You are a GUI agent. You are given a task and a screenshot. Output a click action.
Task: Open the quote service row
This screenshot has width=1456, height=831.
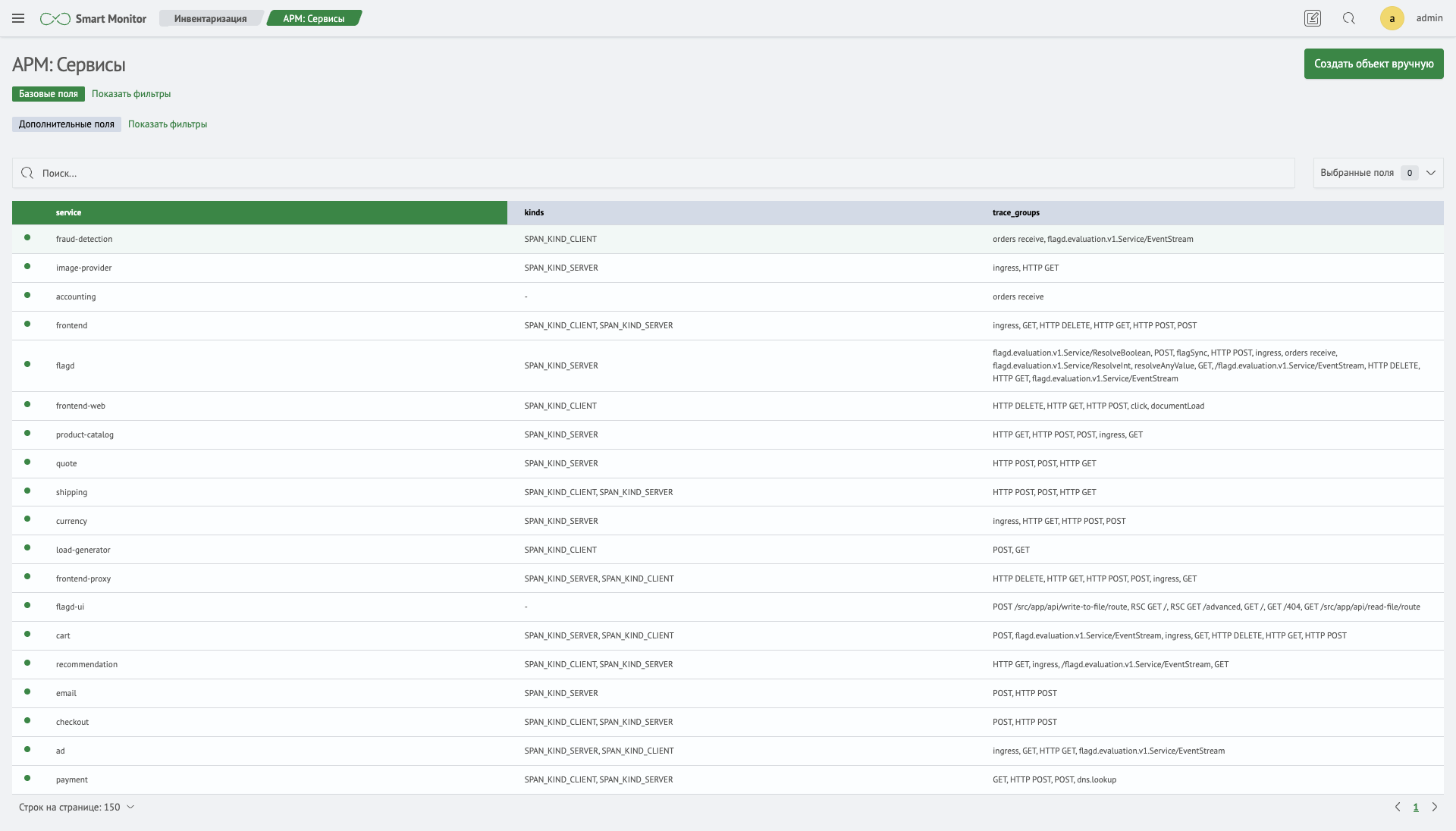[728, 463]
